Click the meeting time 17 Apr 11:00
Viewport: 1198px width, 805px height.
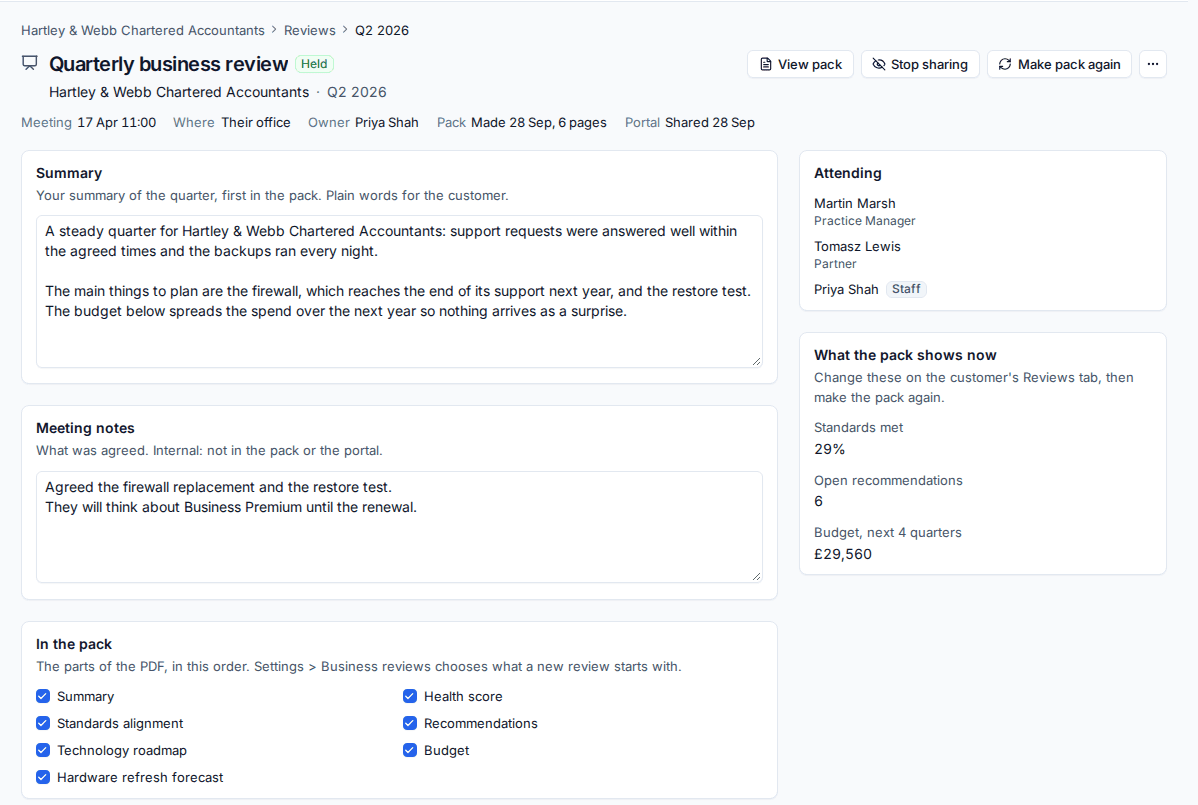point(116,122)
